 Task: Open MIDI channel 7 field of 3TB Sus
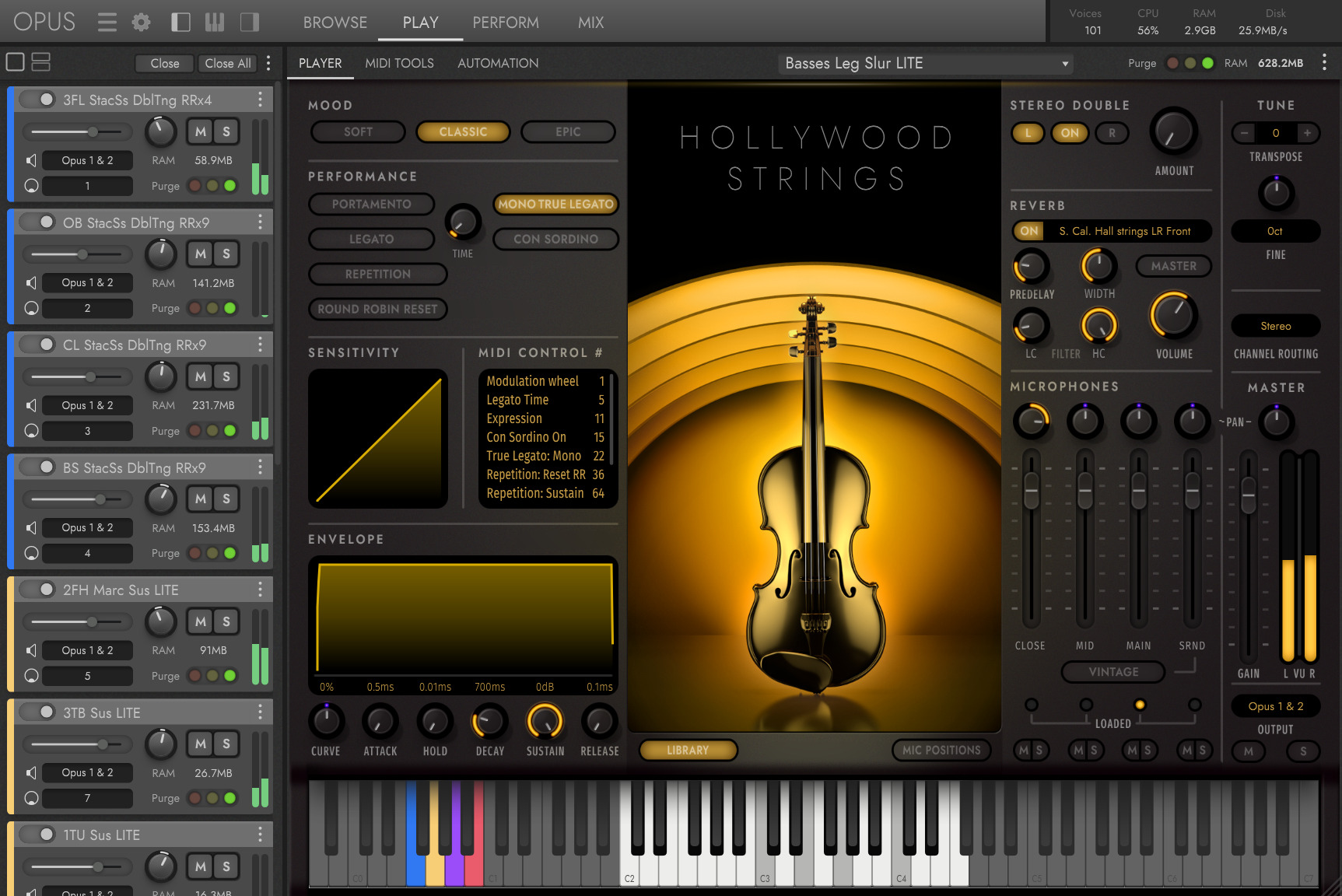point(87,798)
